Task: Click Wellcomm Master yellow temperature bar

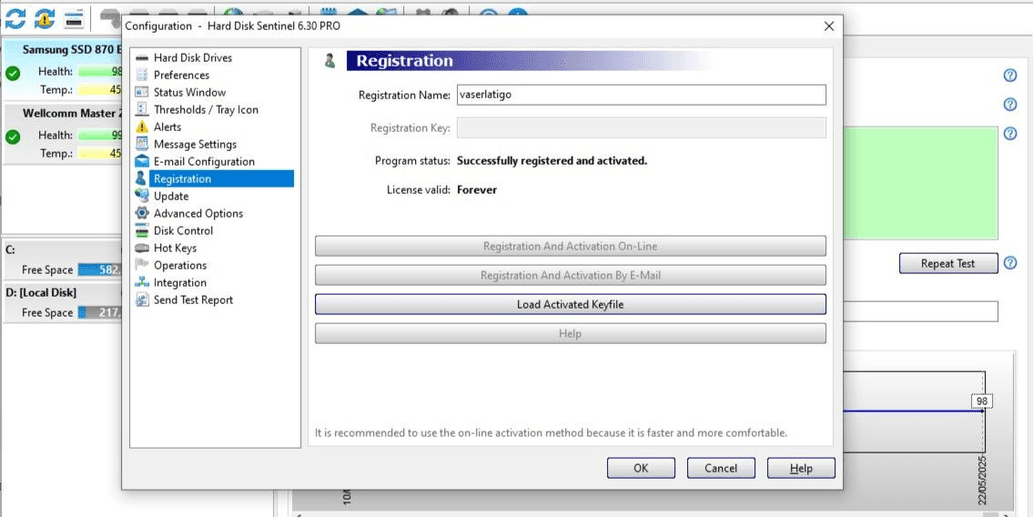Action: click(100, 153)
